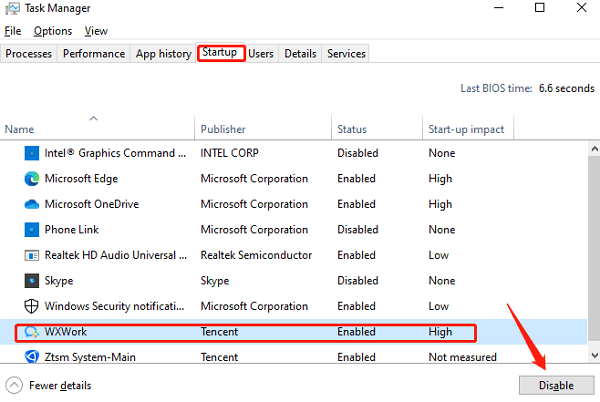Switch to the Performance tab

tap(94, 53)
